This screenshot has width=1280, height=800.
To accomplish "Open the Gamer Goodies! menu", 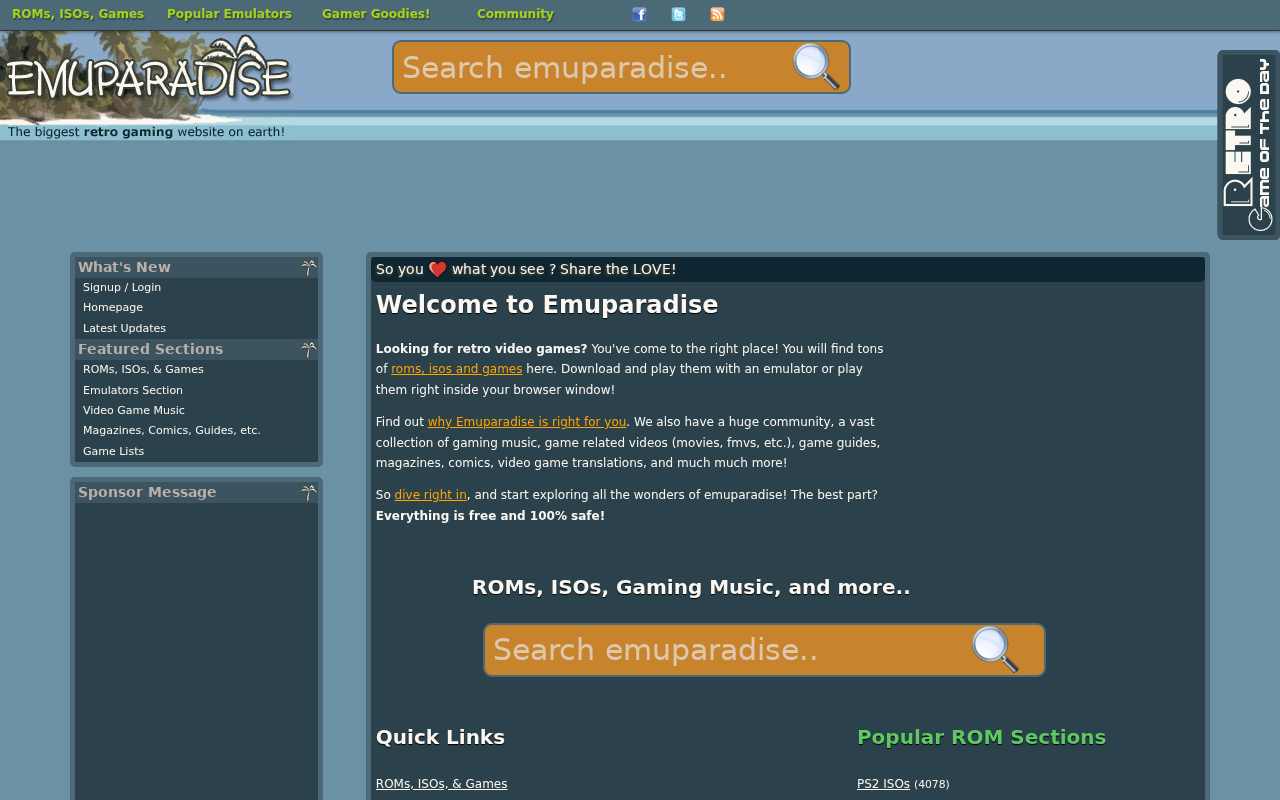I will tap(376, 14).
